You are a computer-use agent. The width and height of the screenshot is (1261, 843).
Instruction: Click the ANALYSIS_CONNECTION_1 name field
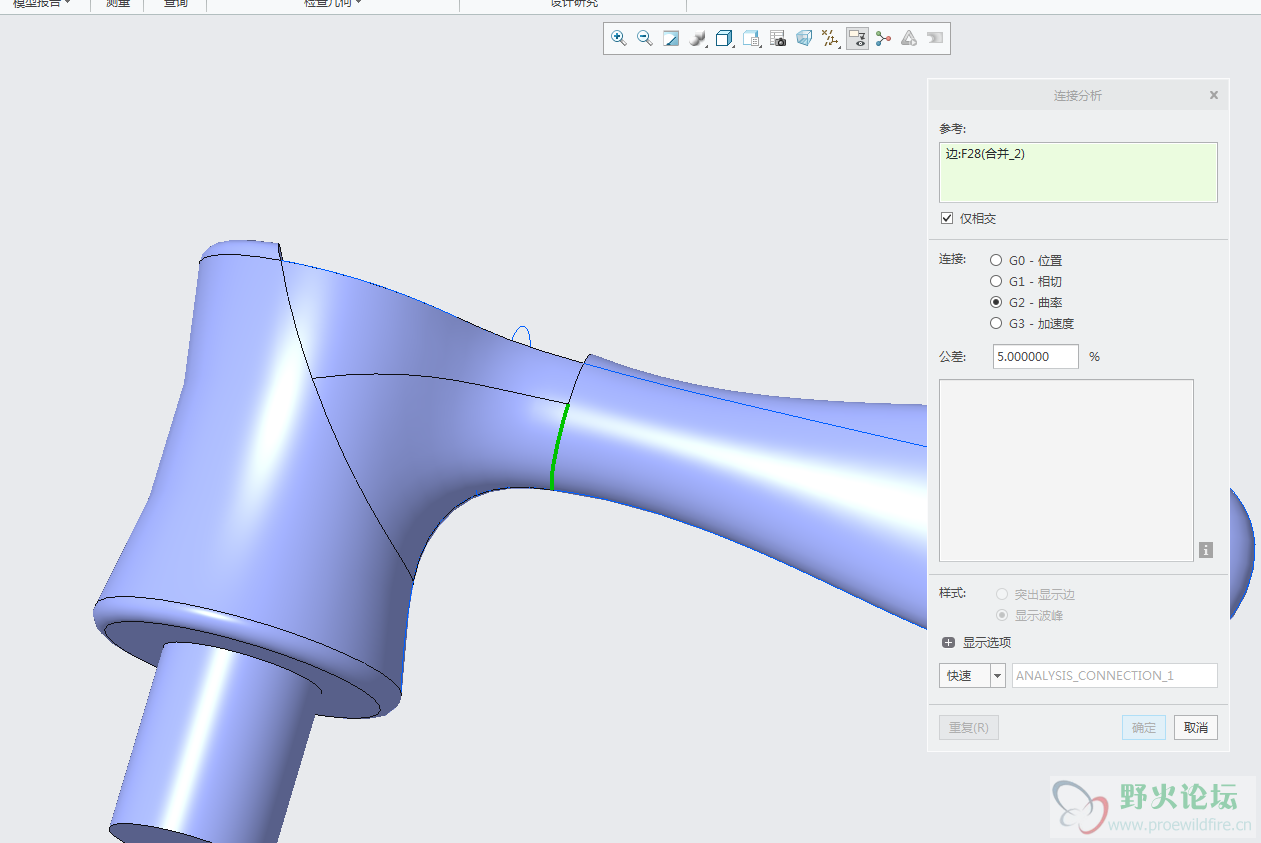tap(1115, 675)
